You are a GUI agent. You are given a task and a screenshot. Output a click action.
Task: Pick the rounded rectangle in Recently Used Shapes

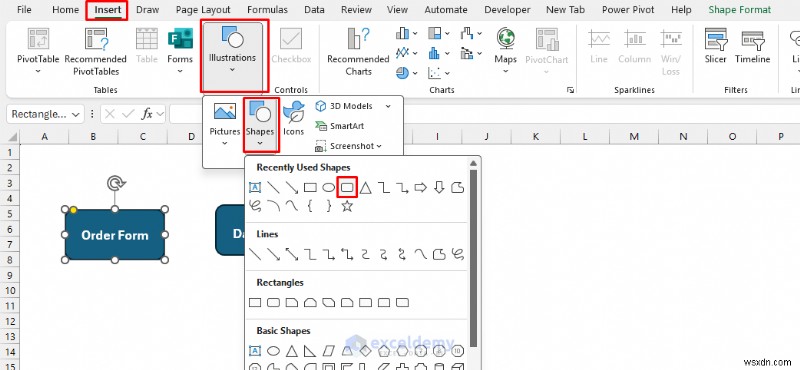tap(347, 188)
